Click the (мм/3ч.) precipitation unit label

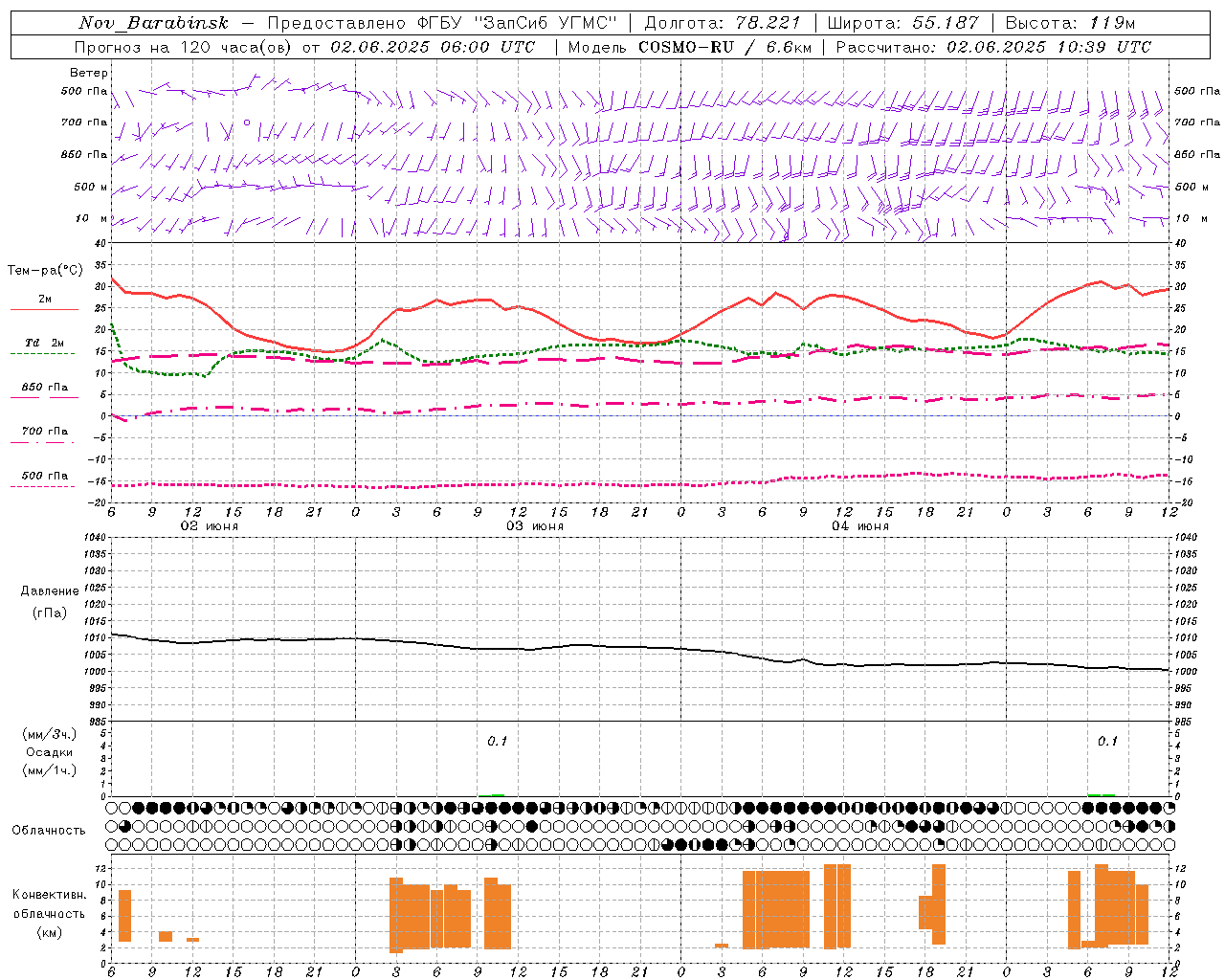tap(50, 734)
